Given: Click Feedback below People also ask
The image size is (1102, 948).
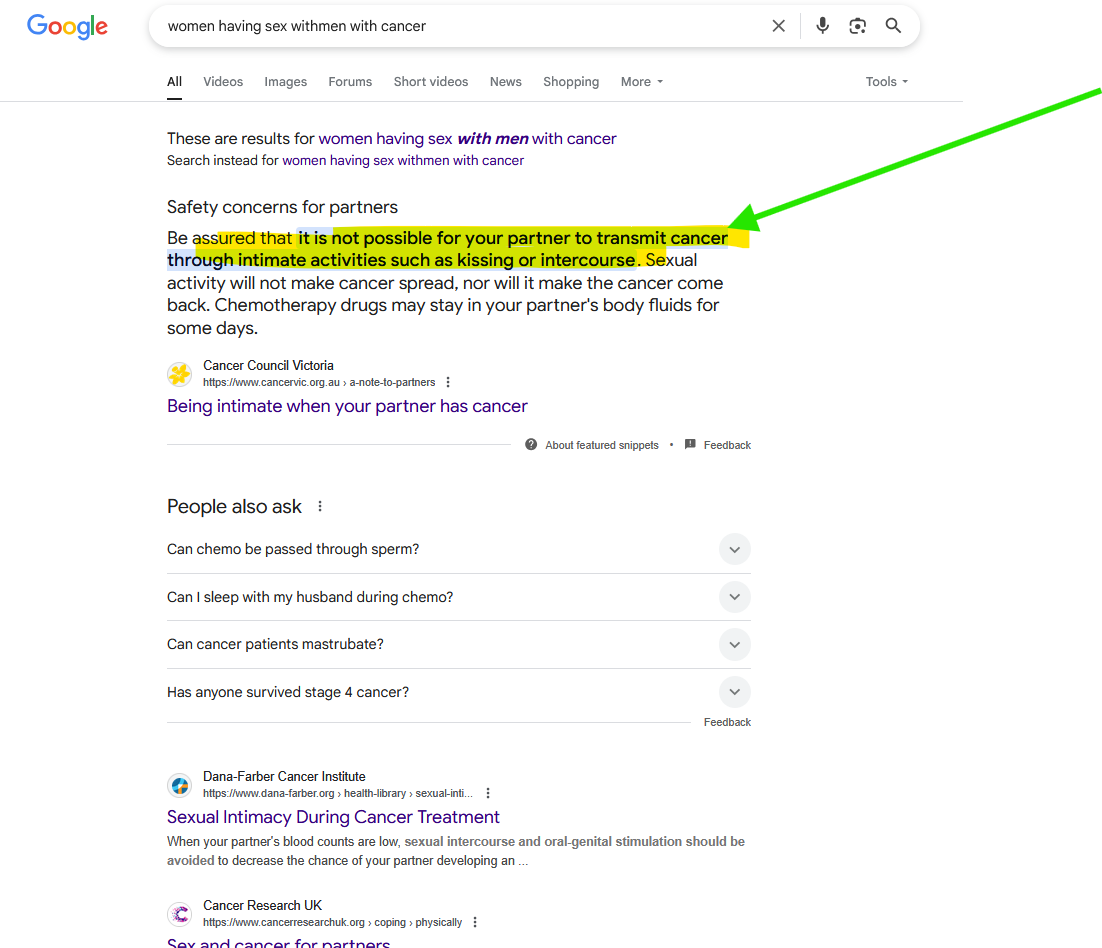Looking at the screenshot, I should (727, 722).
